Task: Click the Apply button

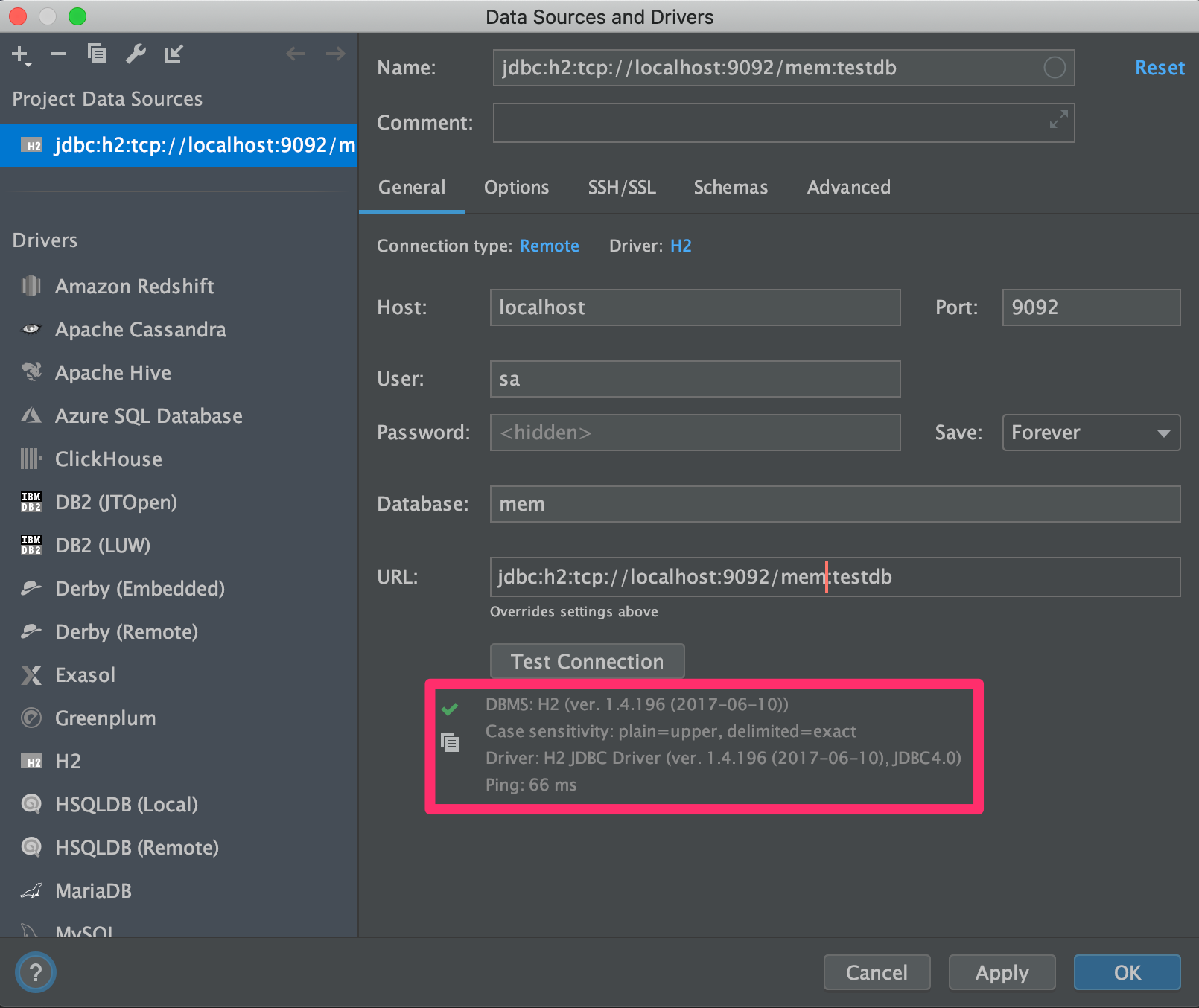Action: pyautogui.click(x=1002, y=972)
